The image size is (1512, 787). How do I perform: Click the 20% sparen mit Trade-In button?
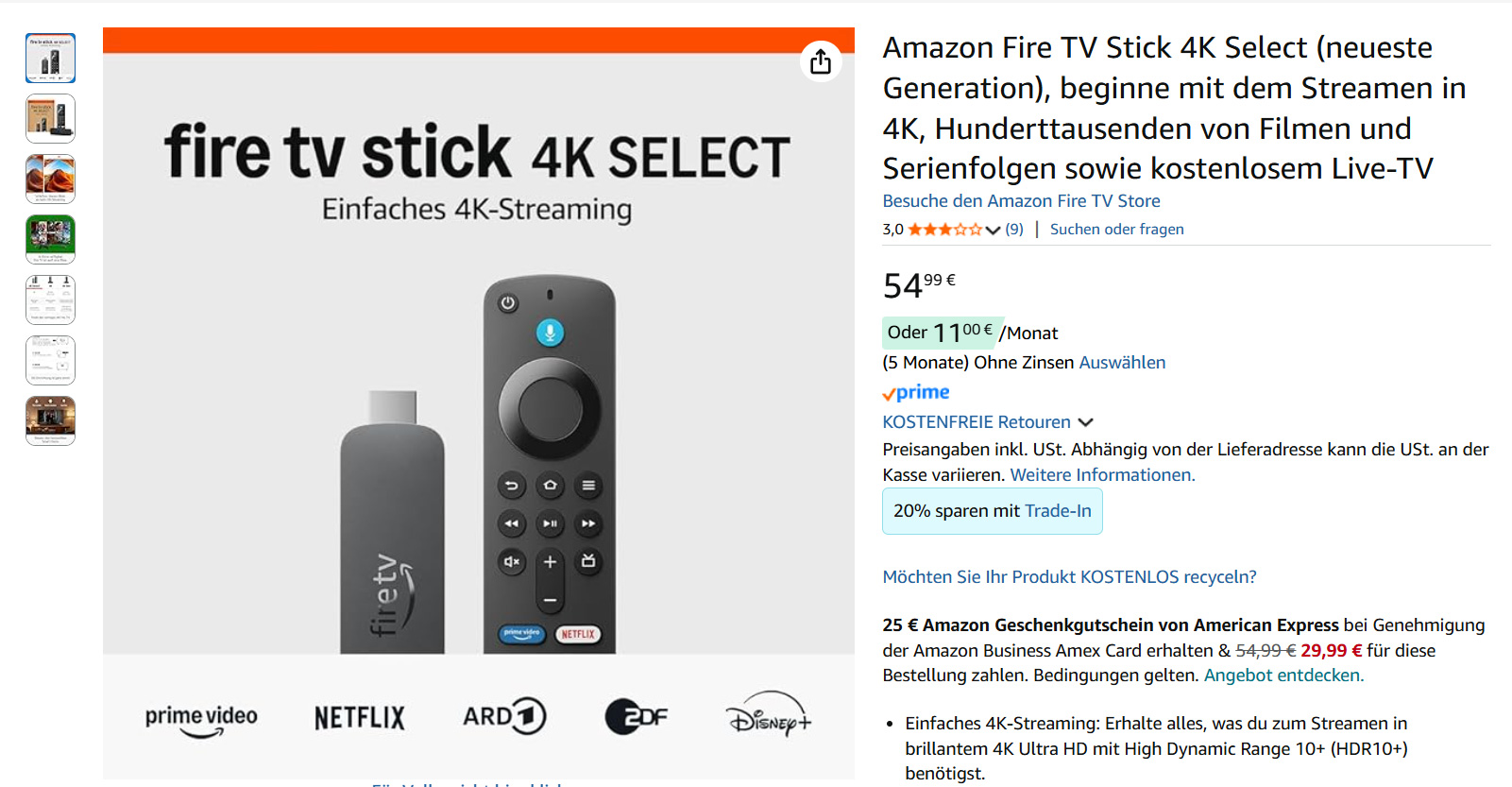pos(992,511)
